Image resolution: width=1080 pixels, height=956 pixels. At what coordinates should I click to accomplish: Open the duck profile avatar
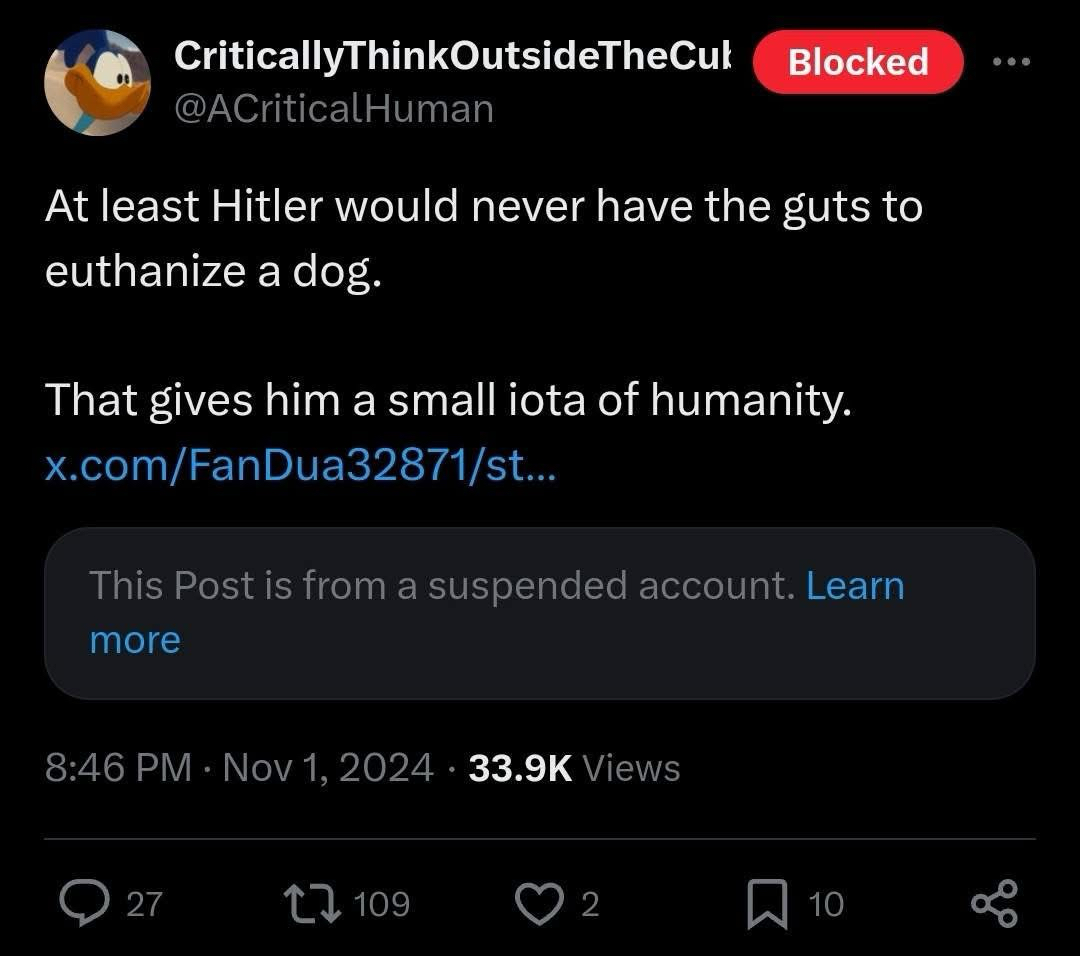[97, 82]
